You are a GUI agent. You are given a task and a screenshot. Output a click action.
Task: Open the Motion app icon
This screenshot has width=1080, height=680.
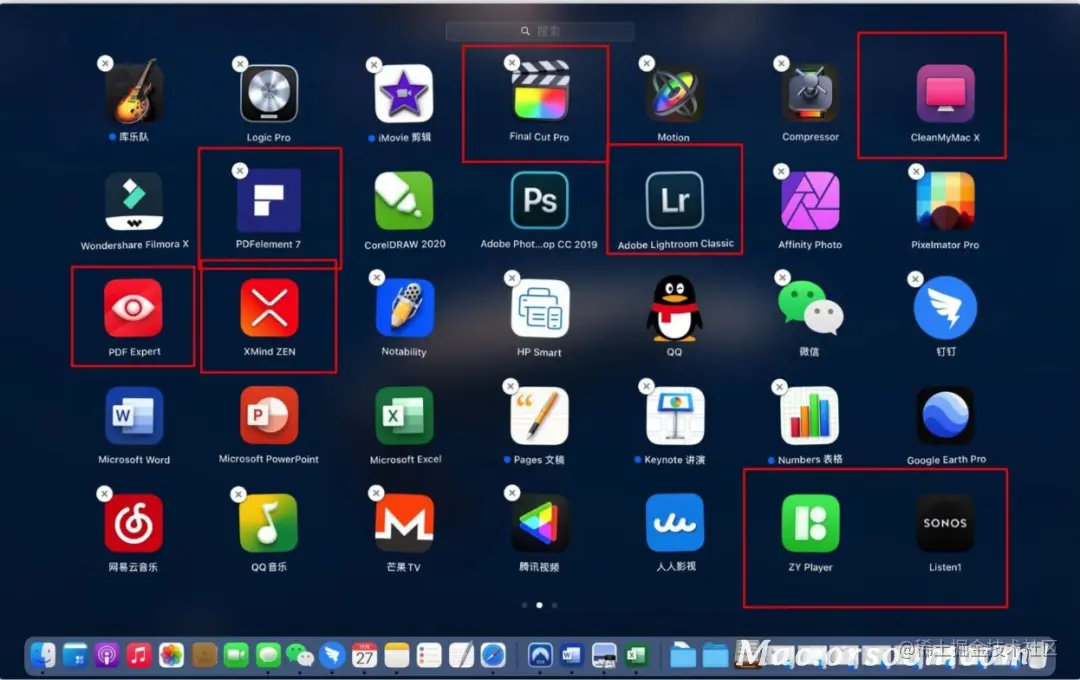tap(674, 93)
